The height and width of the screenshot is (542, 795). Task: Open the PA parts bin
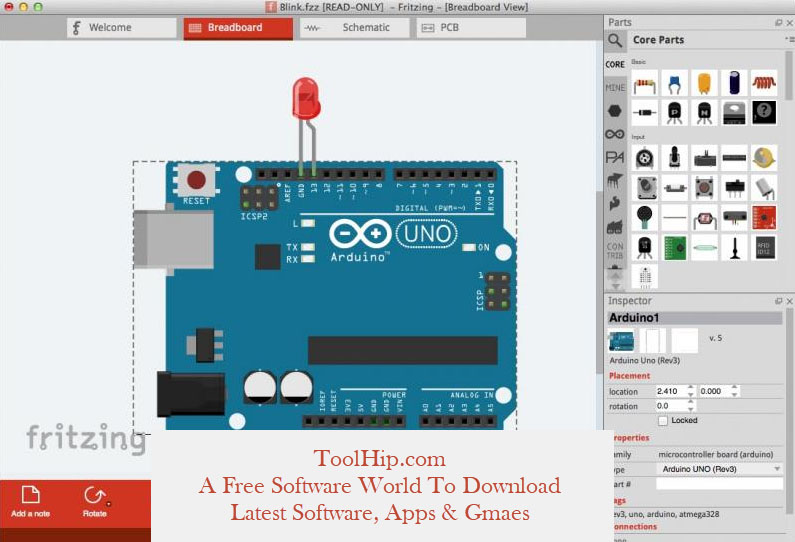pos(615,158)
